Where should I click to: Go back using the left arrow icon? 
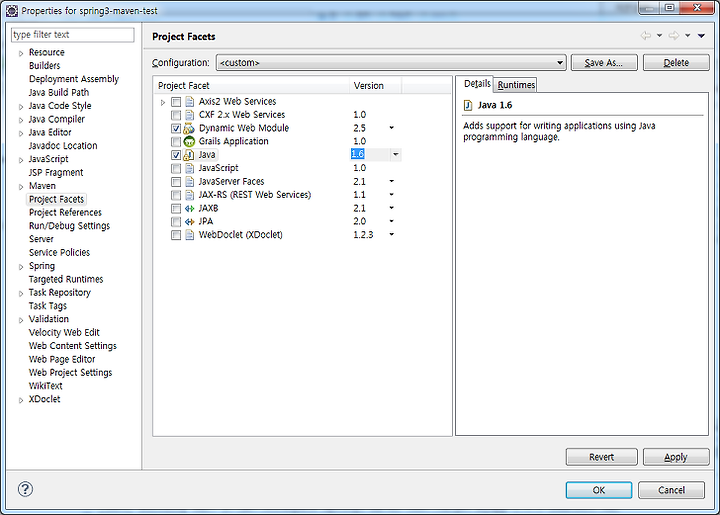pyautogui.click(x=646, y=36)
